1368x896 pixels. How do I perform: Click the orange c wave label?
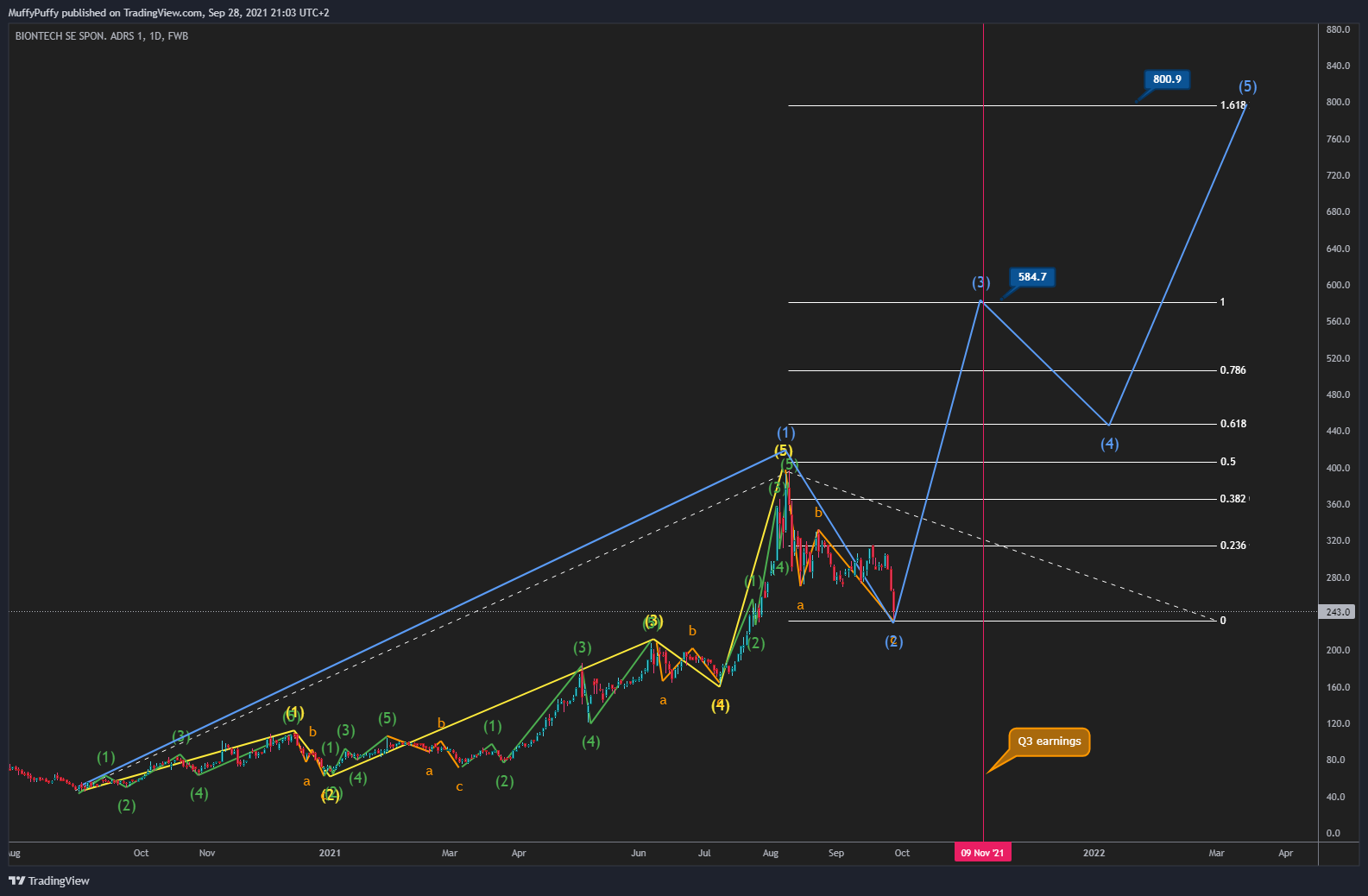[459, 786]
